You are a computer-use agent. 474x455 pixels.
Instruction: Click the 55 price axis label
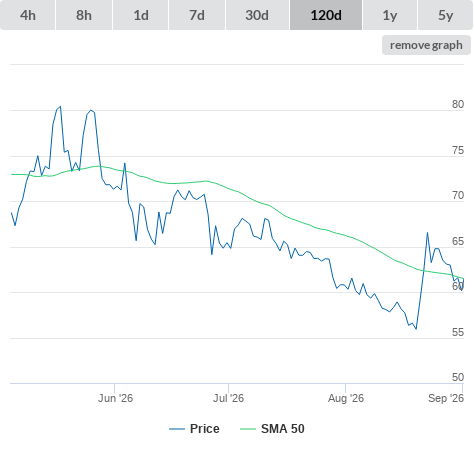458,332
